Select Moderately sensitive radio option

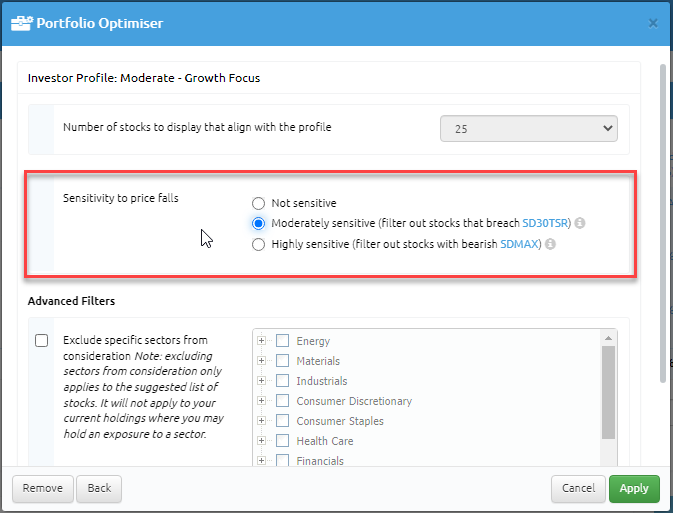coord(258,223)
